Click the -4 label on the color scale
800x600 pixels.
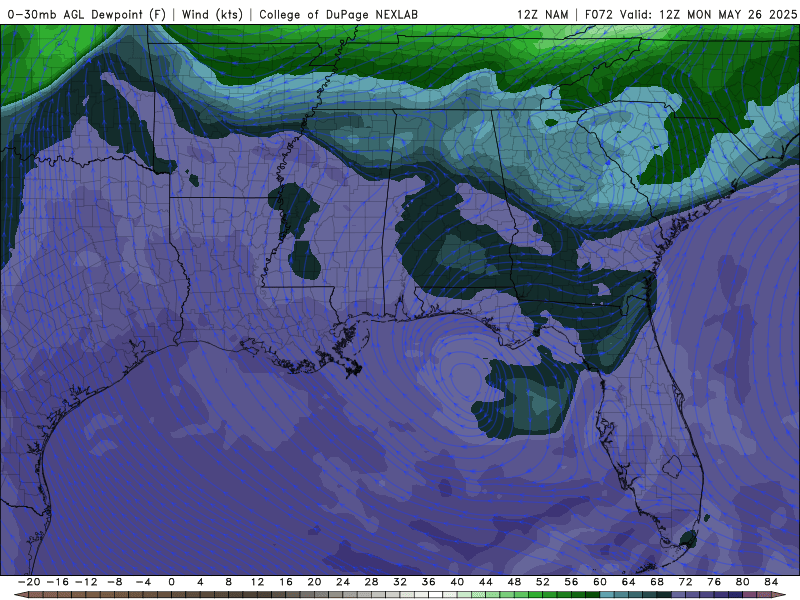143,582
